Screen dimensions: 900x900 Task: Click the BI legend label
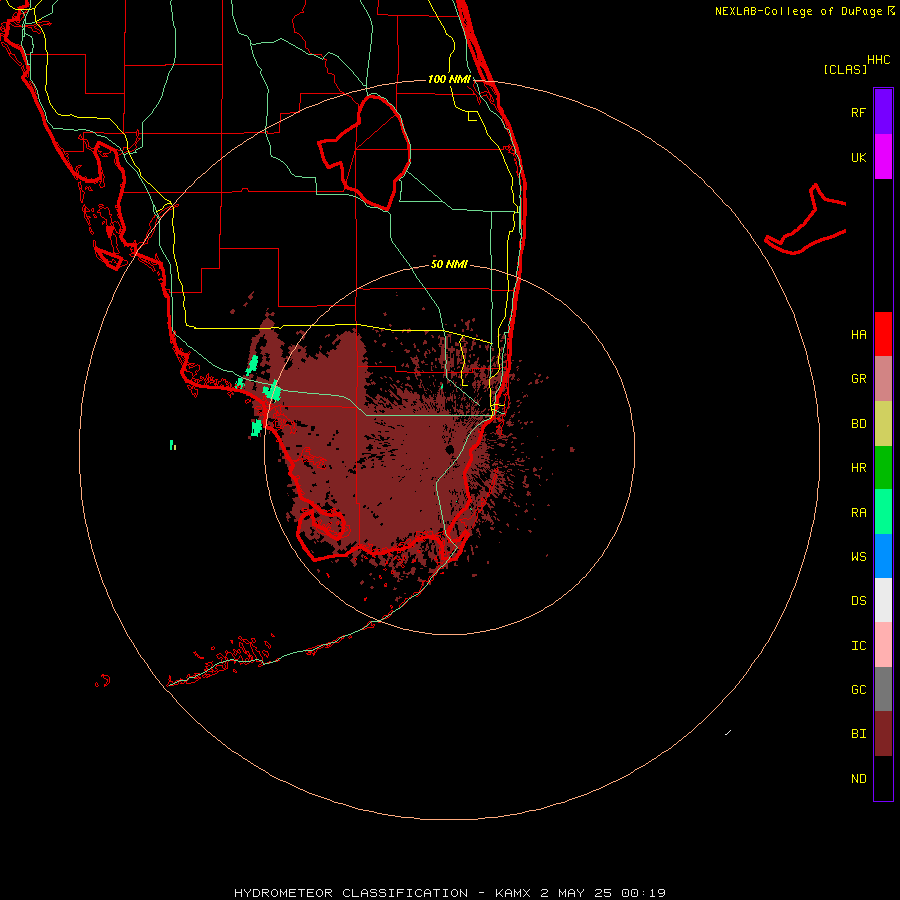[x=858, y=734]
